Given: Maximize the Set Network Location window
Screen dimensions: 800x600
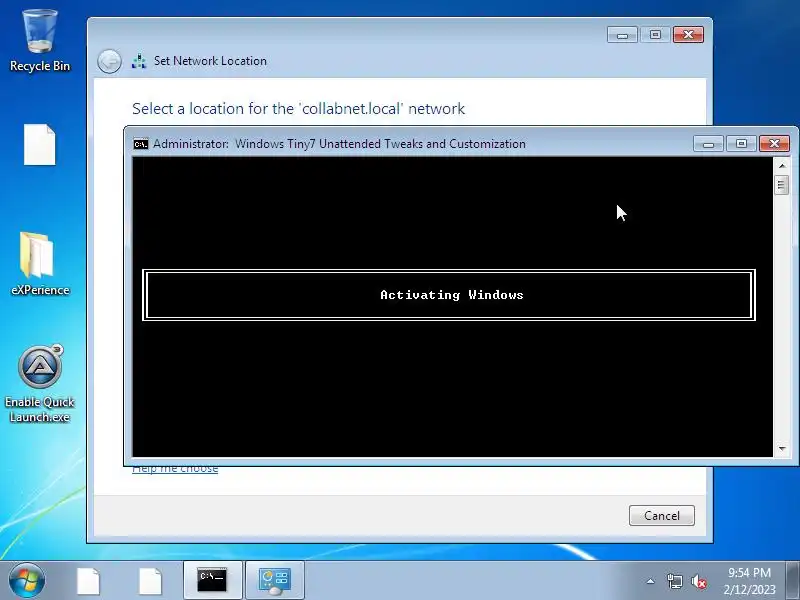Looking at the screenshot, I should (656, 35).
